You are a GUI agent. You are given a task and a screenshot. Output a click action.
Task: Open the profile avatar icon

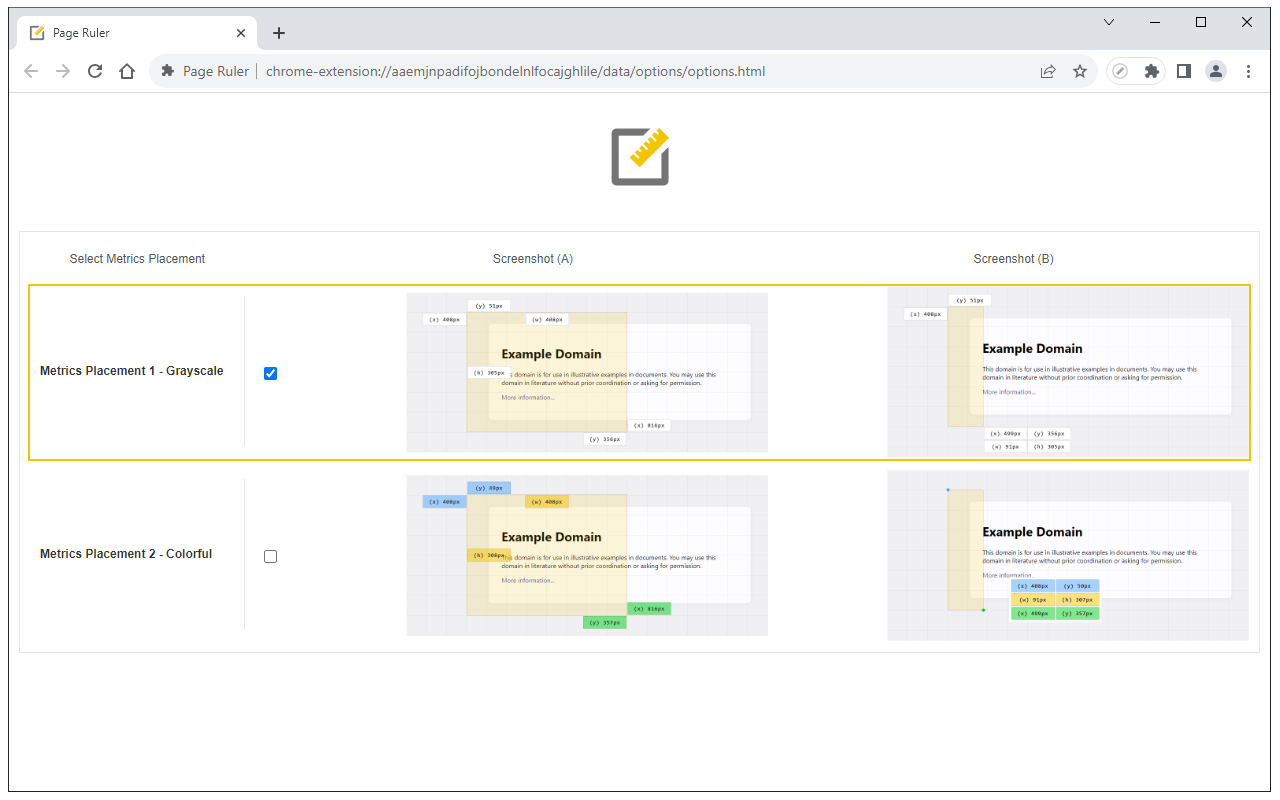click(x=1216, y=71)
